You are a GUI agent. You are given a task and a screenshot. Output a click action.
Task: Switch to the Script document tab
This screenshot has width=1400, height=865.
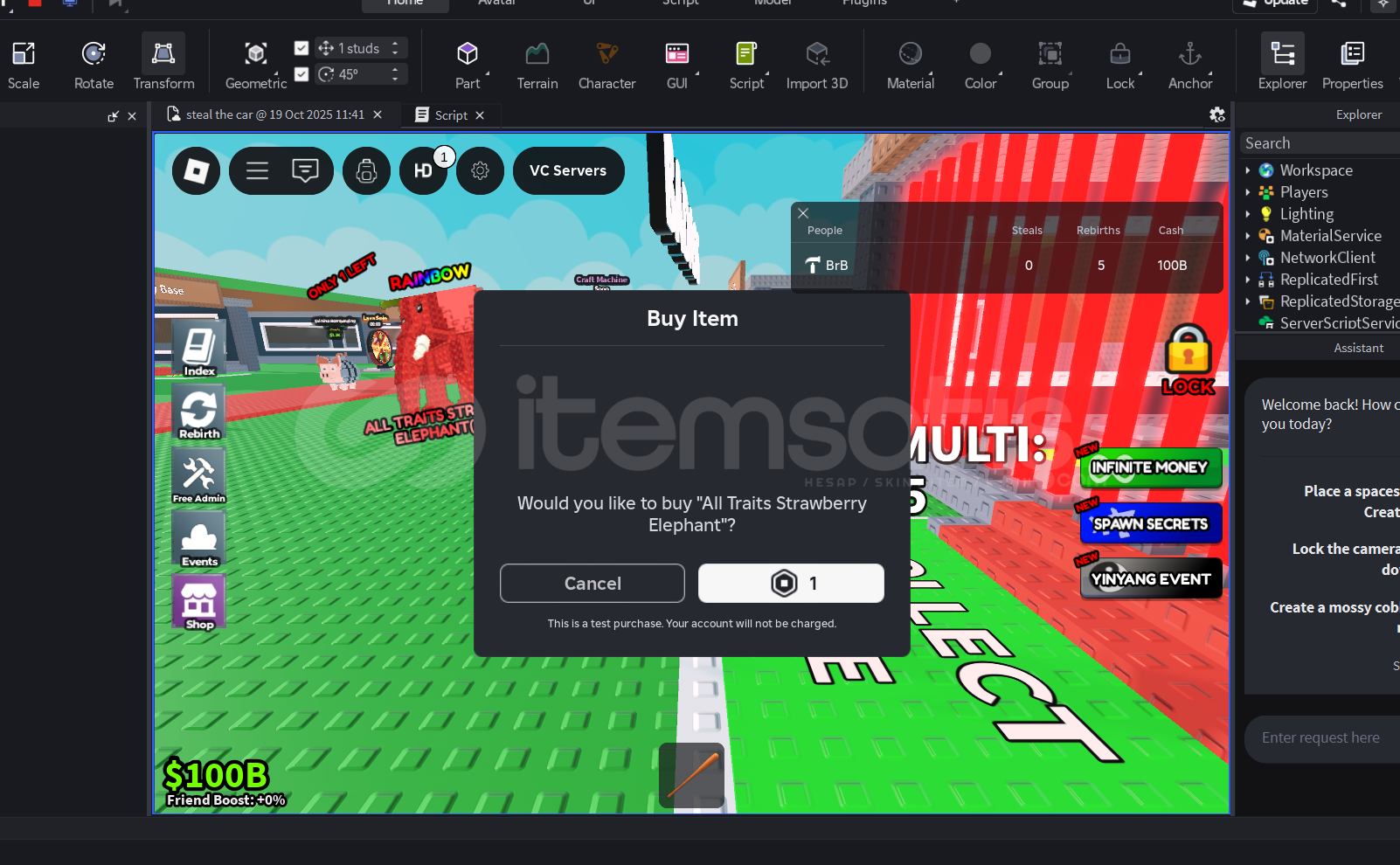[x=450, y=115]
